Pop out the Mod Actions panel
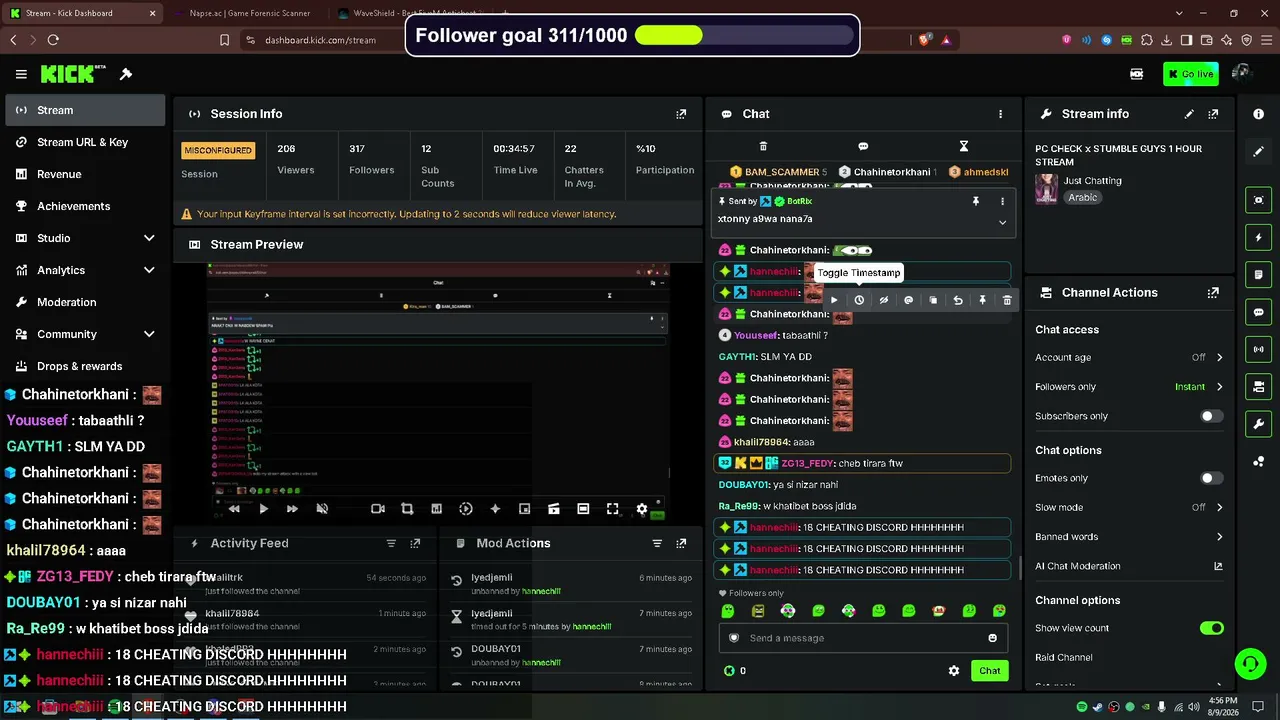 (681, 543)
